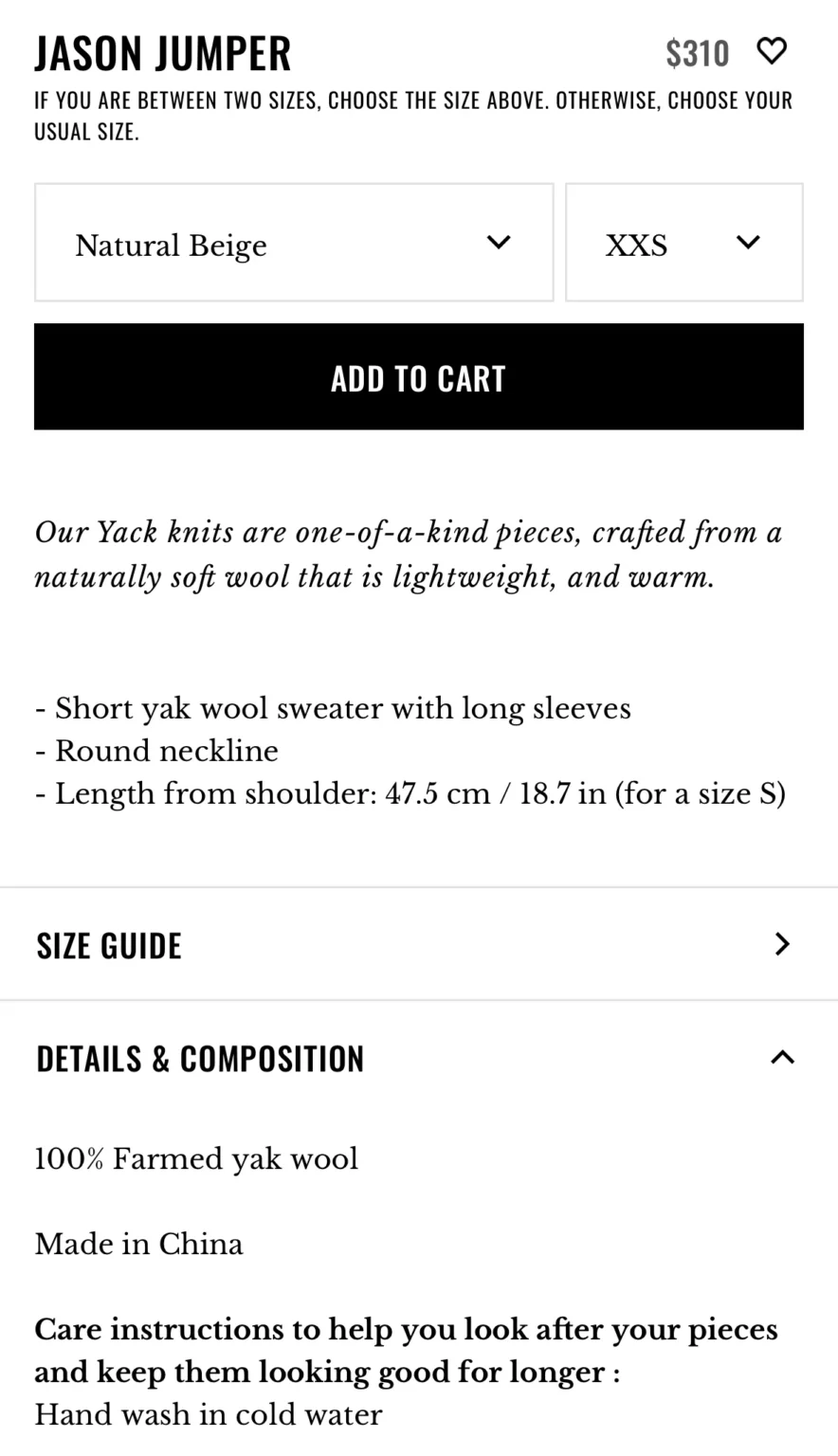Add the jumper to wishlist with heart icon

pyautogui.click(x=772, y=51)
